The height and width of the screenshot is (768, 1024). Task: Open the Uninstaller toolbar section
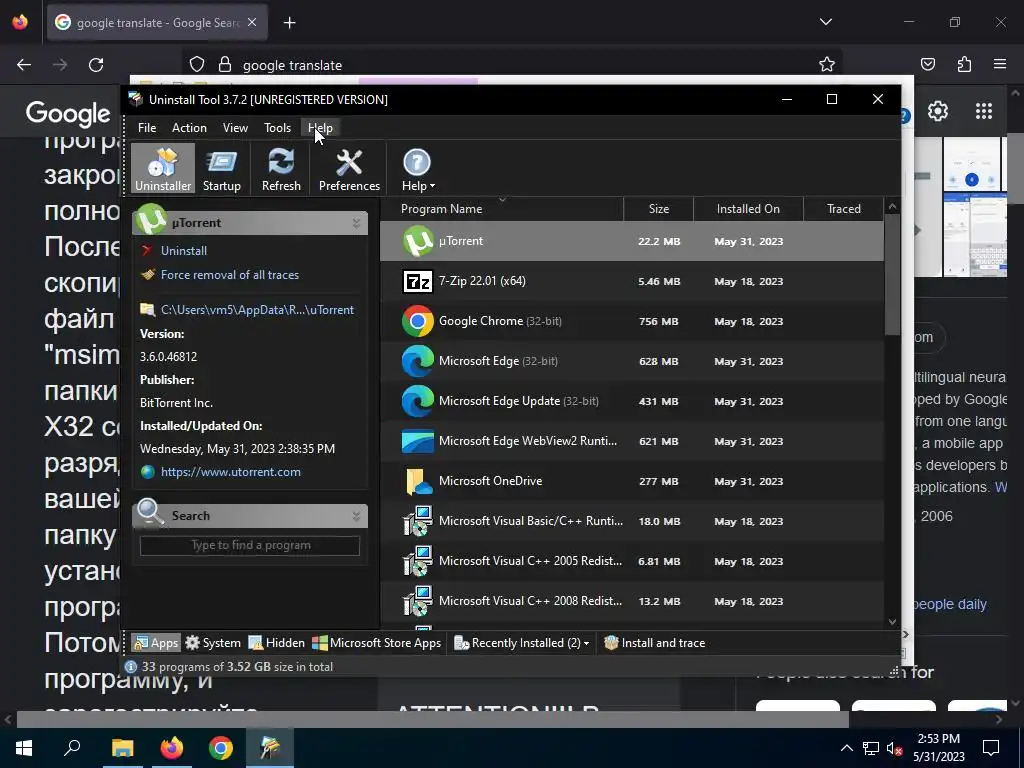163,168
